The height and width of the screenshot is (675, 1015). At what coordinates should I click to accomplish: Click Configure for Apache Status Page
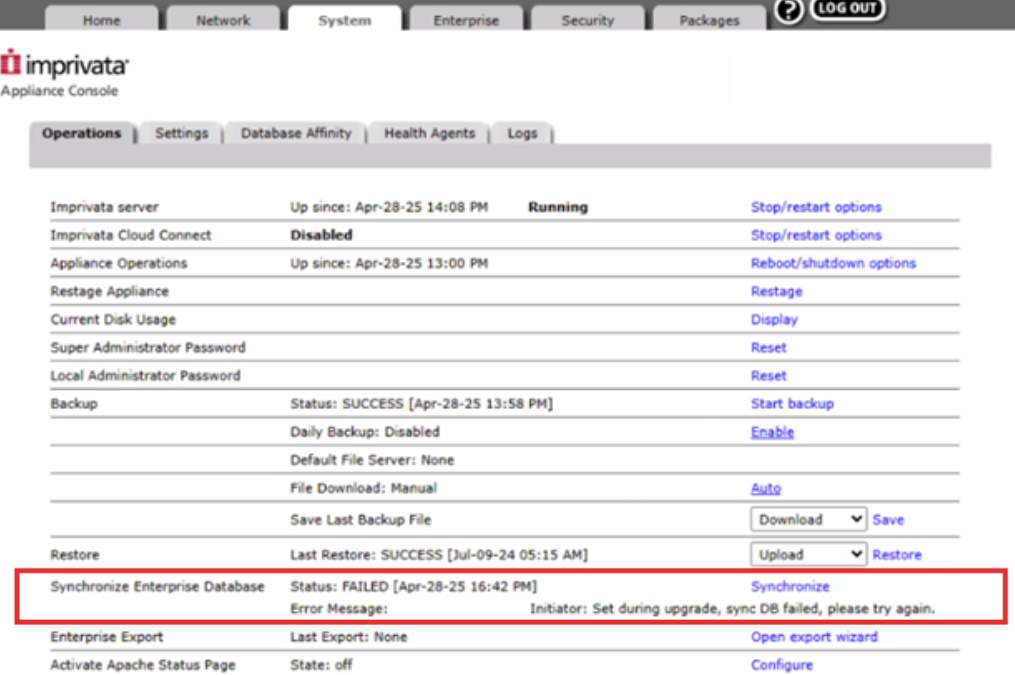pos(781,665)
